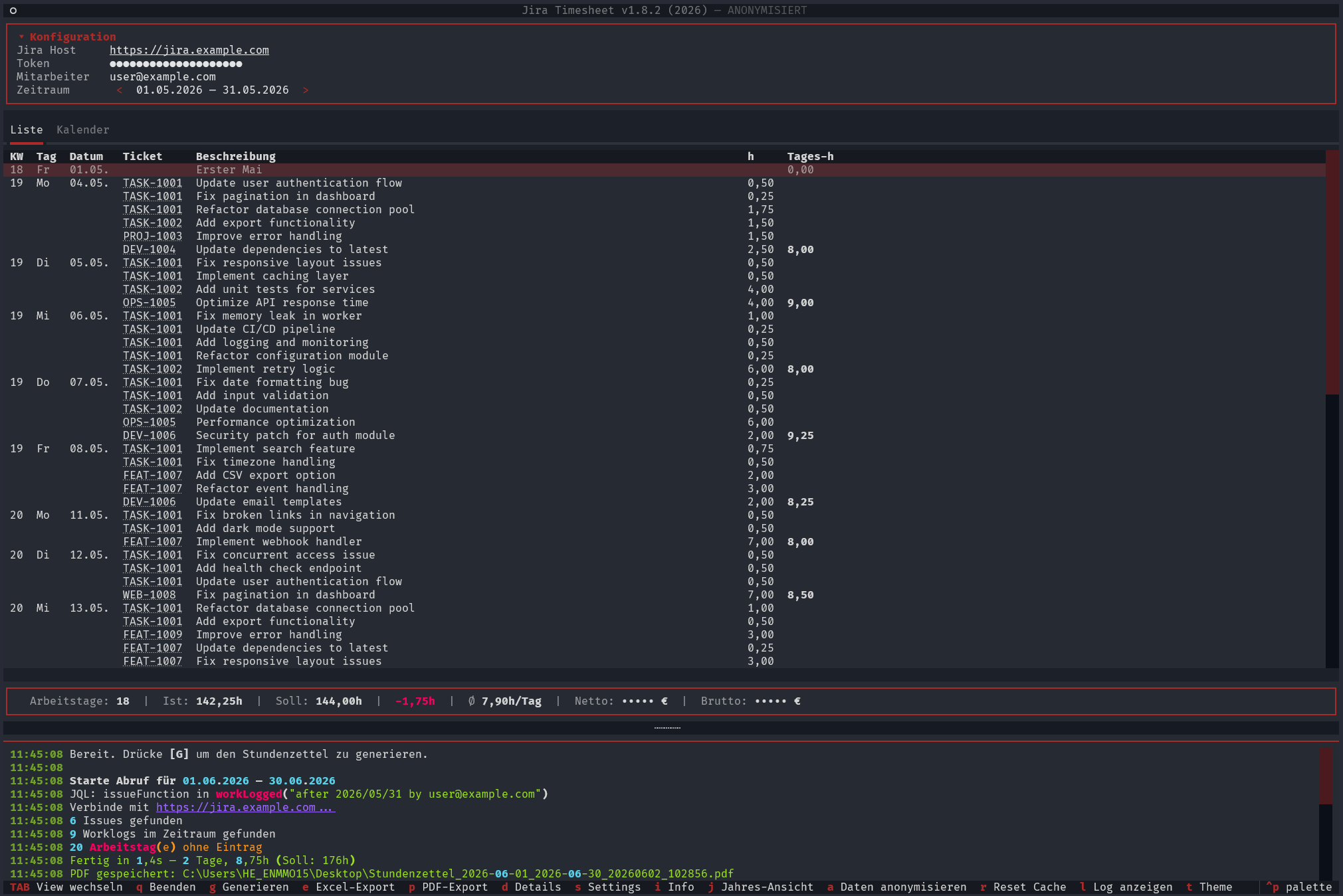1343x896 pixels.
Task: Open the jira.example.com host link
Action: 189,50
